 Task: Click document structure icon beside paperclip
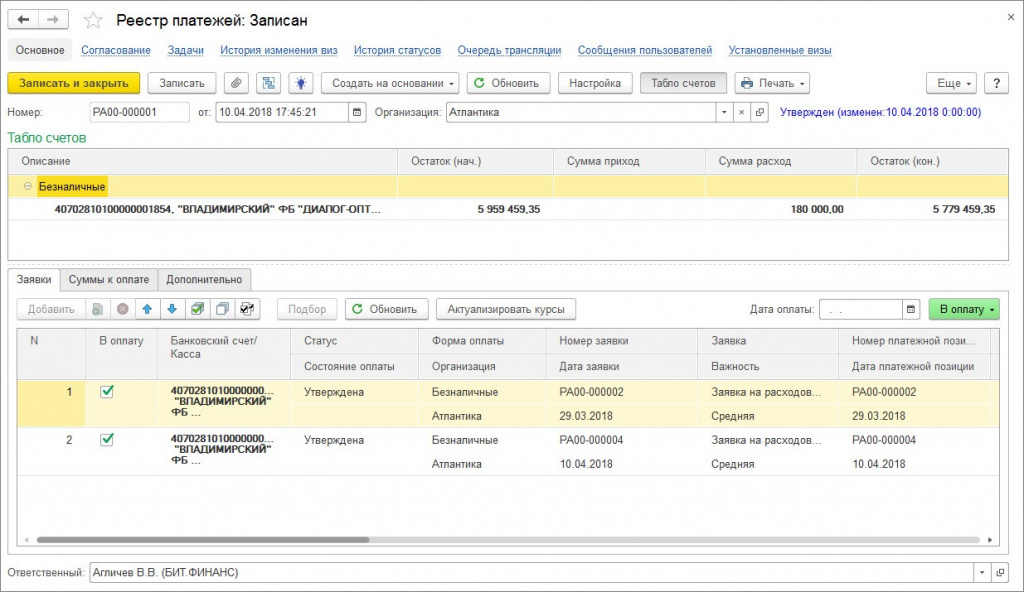[268, 83]
